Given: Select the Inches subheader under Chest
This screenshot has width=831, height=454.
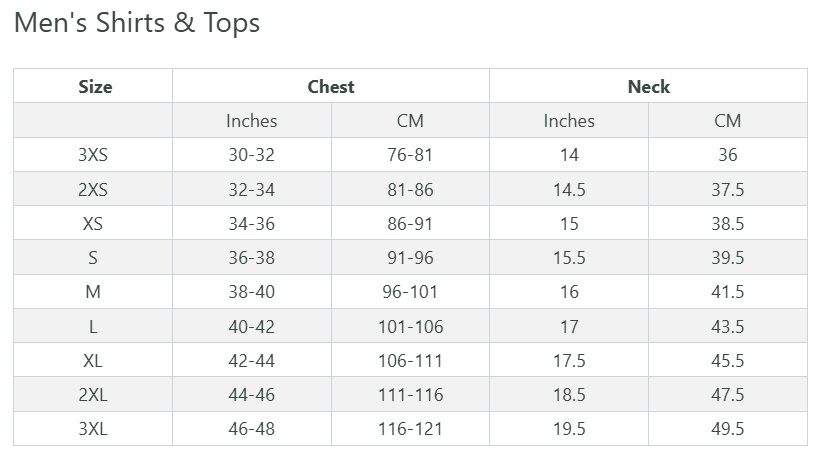Looking at the screenshot, I should [252, 121].
